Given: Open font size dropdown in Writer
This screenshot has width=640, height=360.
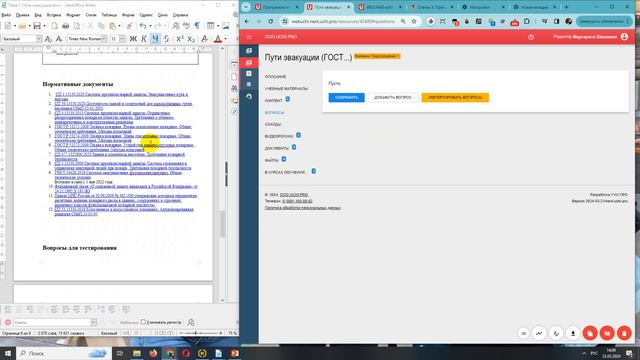Looking at the screenshot, I should click(122, 39).
